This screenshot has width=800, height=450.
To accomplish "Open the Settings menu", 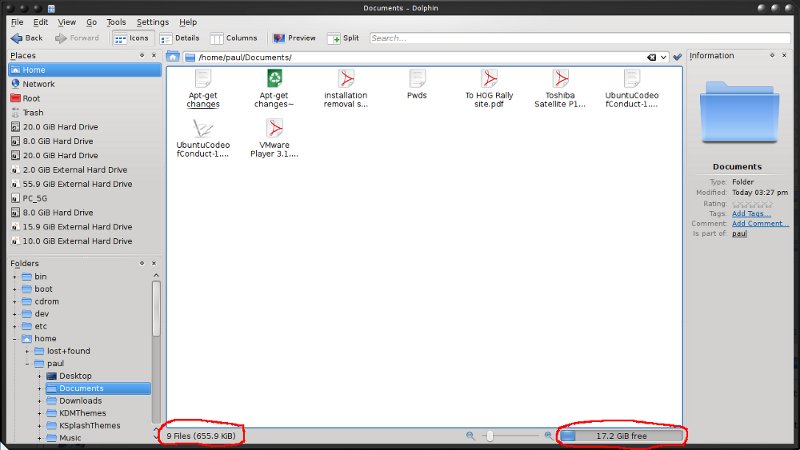I will pos(152,21).
